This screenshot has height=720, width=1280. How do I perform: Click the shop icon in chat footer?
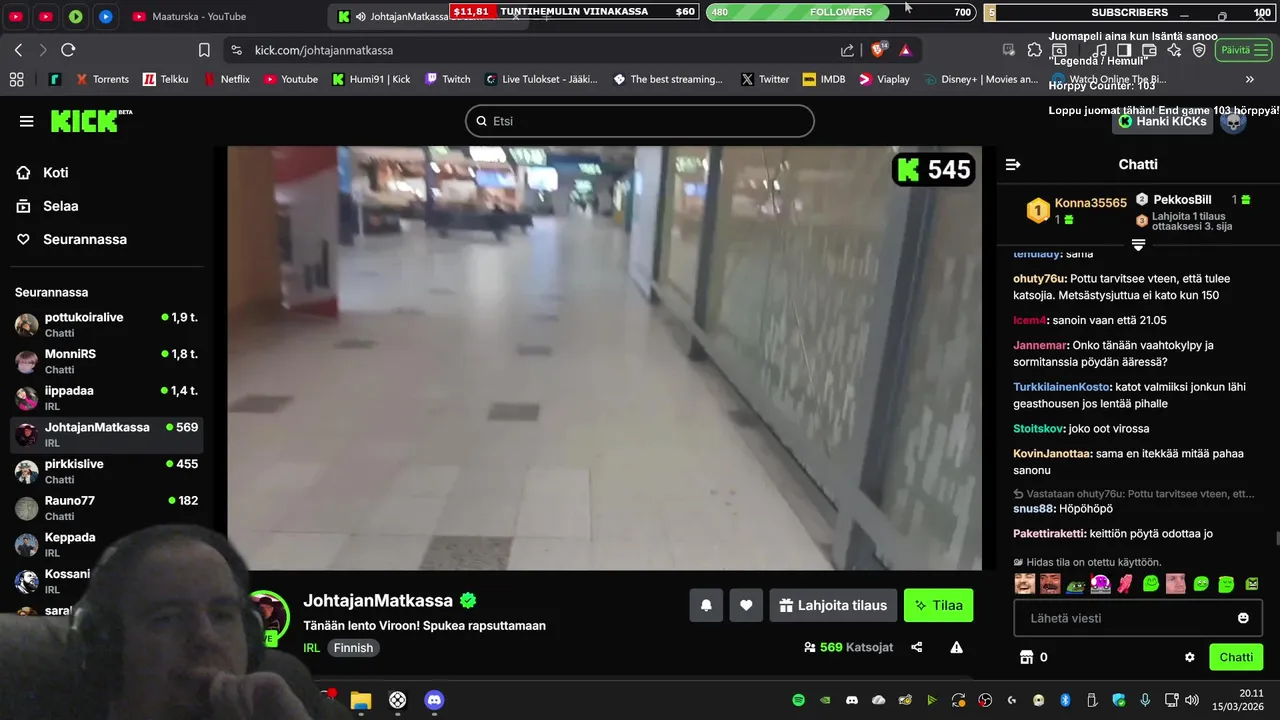1025,657
